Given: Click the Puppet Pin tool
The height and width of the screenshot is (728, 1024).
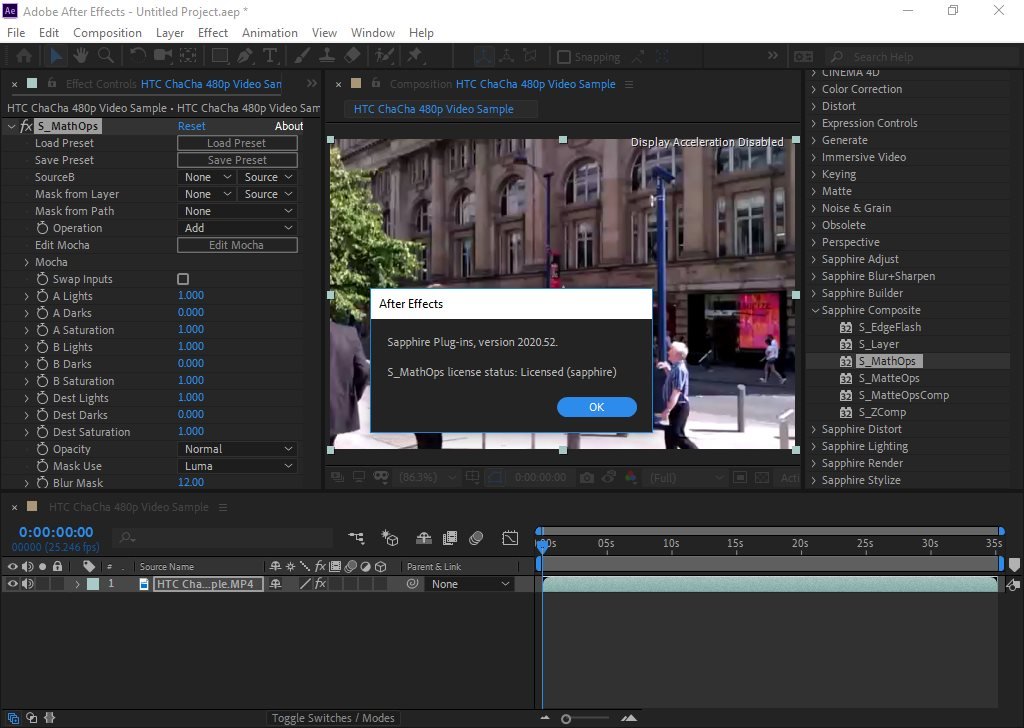Looking at the screenshot, I should (415, 57).
